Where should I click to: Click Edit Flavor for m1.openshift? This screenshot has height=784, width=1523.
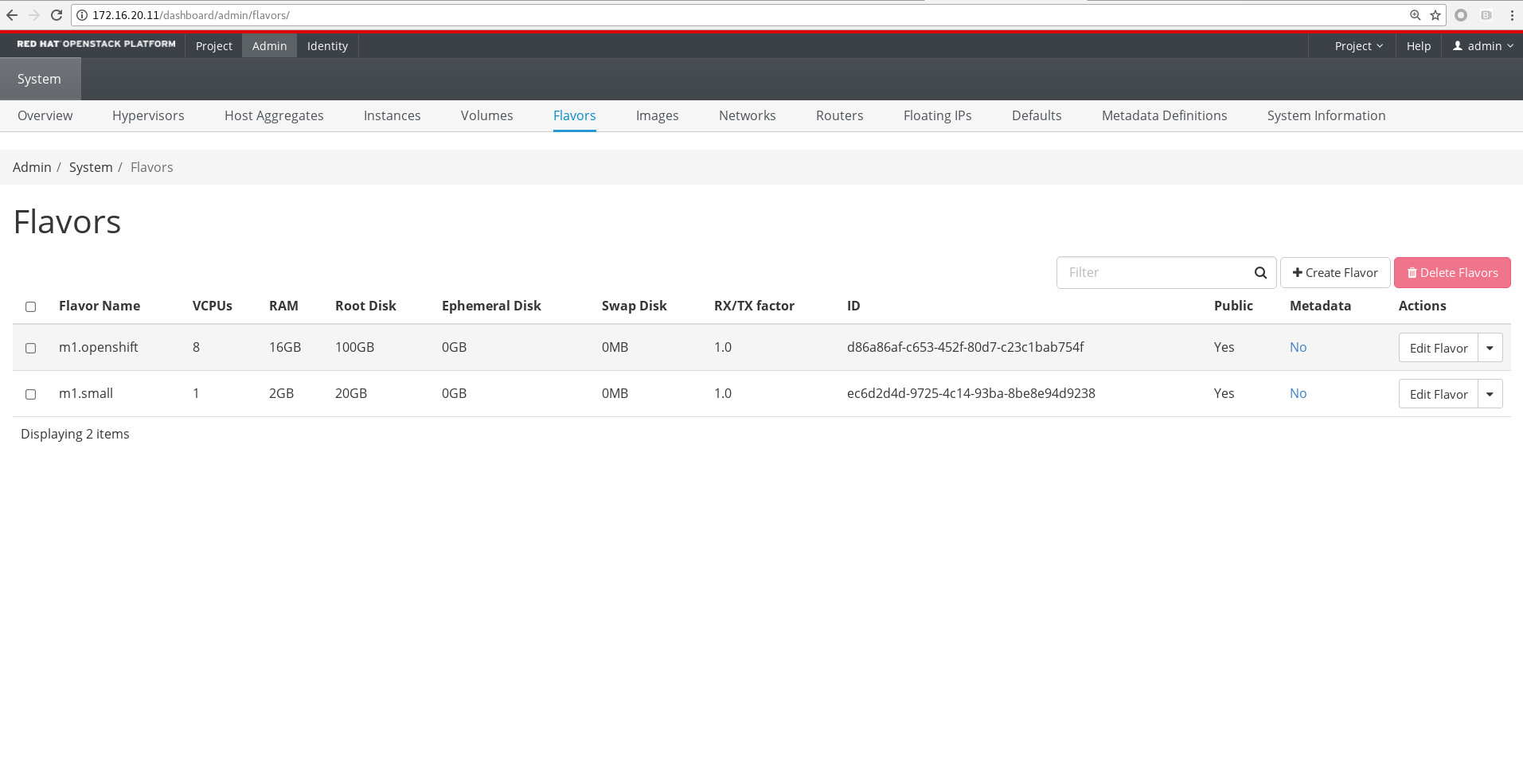pyautogui.click(x=1439, y=348)
